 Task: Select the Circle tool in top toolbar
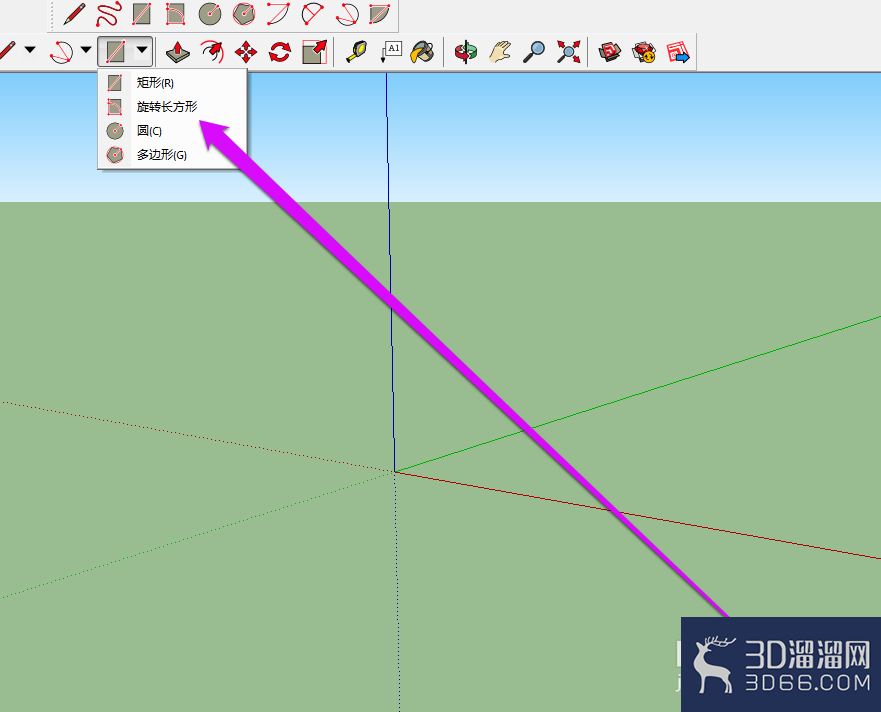[210, 14]
